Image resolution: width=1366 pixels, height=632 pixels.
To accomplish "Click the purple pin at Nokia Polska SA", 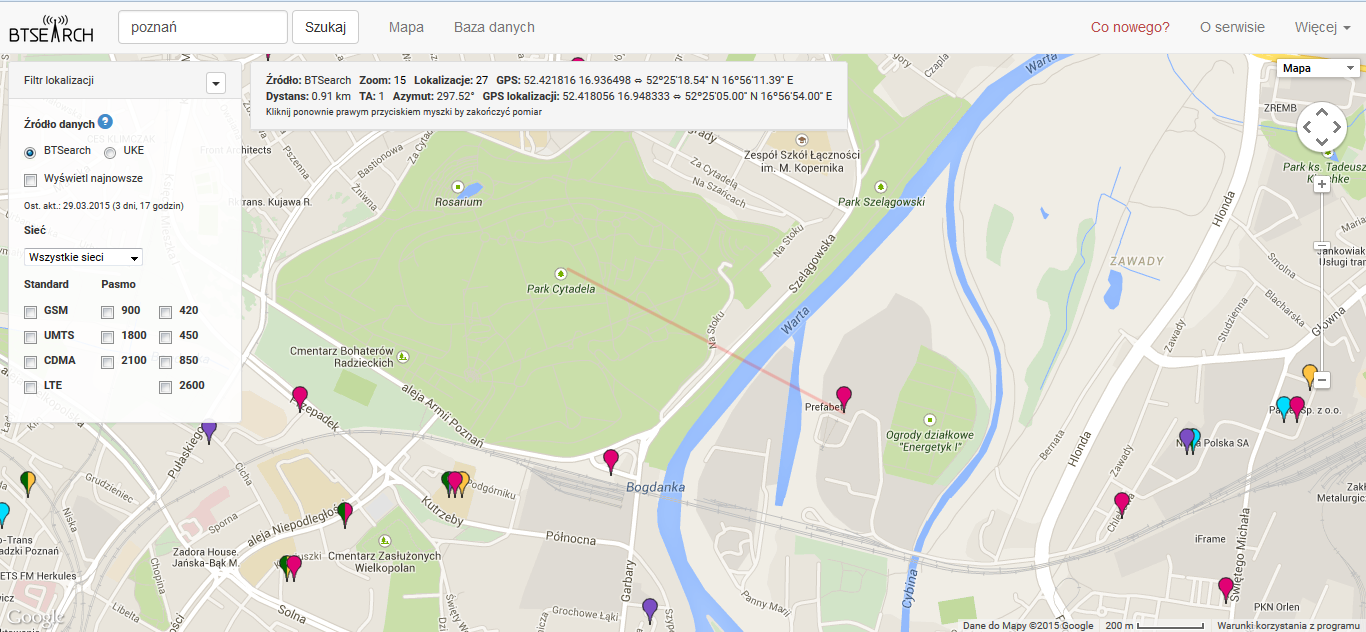I will 1187,440.
